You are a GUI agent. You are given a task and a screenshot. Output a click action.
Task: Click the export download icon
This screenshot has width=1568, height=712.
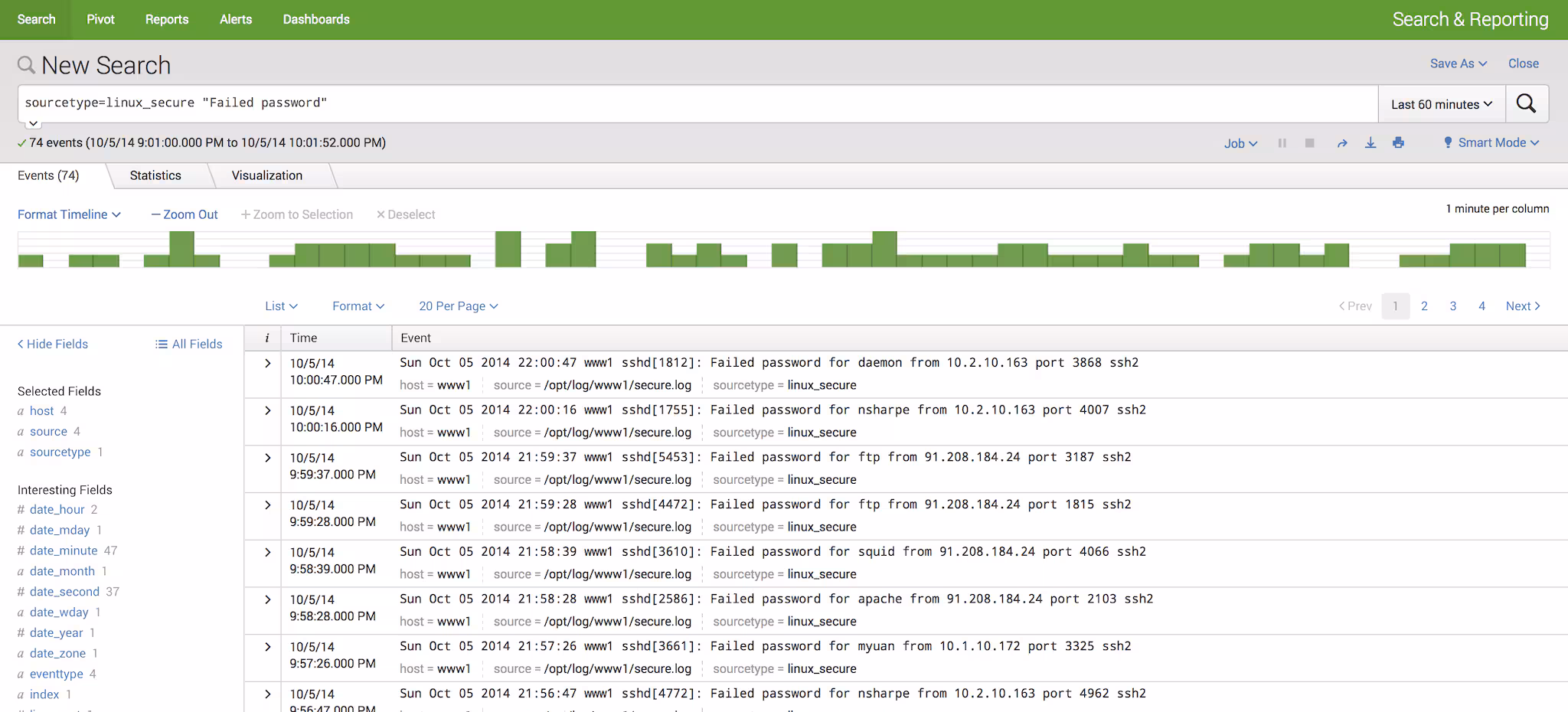click(x=1370, y=143)
